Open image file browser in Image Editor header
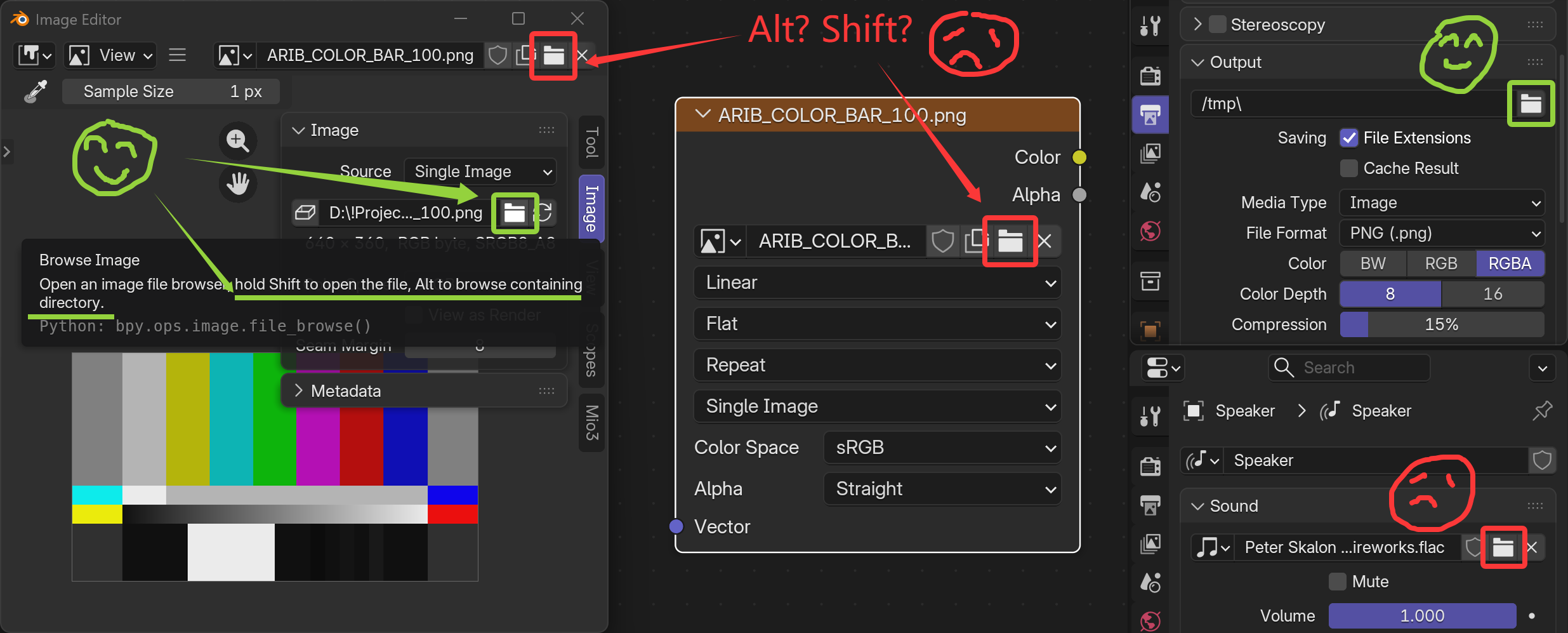Image resolution: width=1568 pixels, height=633 pixels. pyautogui.click(x=553, y=56)
